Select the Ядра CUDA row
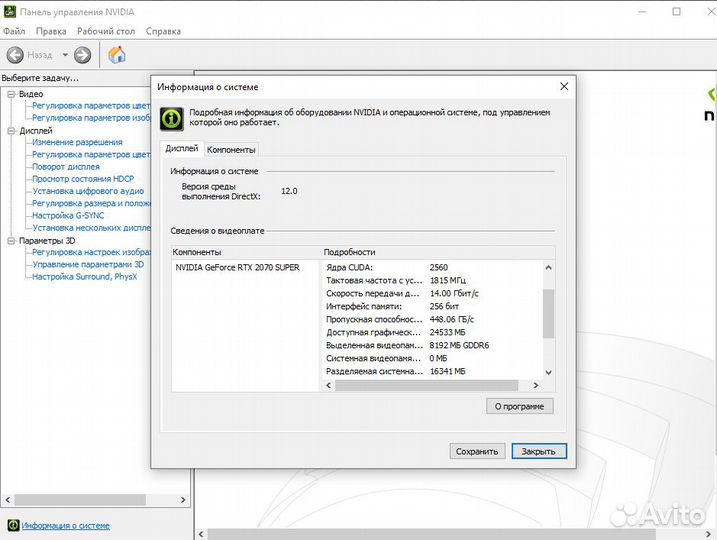Screen dimensions: 717x540 [433, 267]
